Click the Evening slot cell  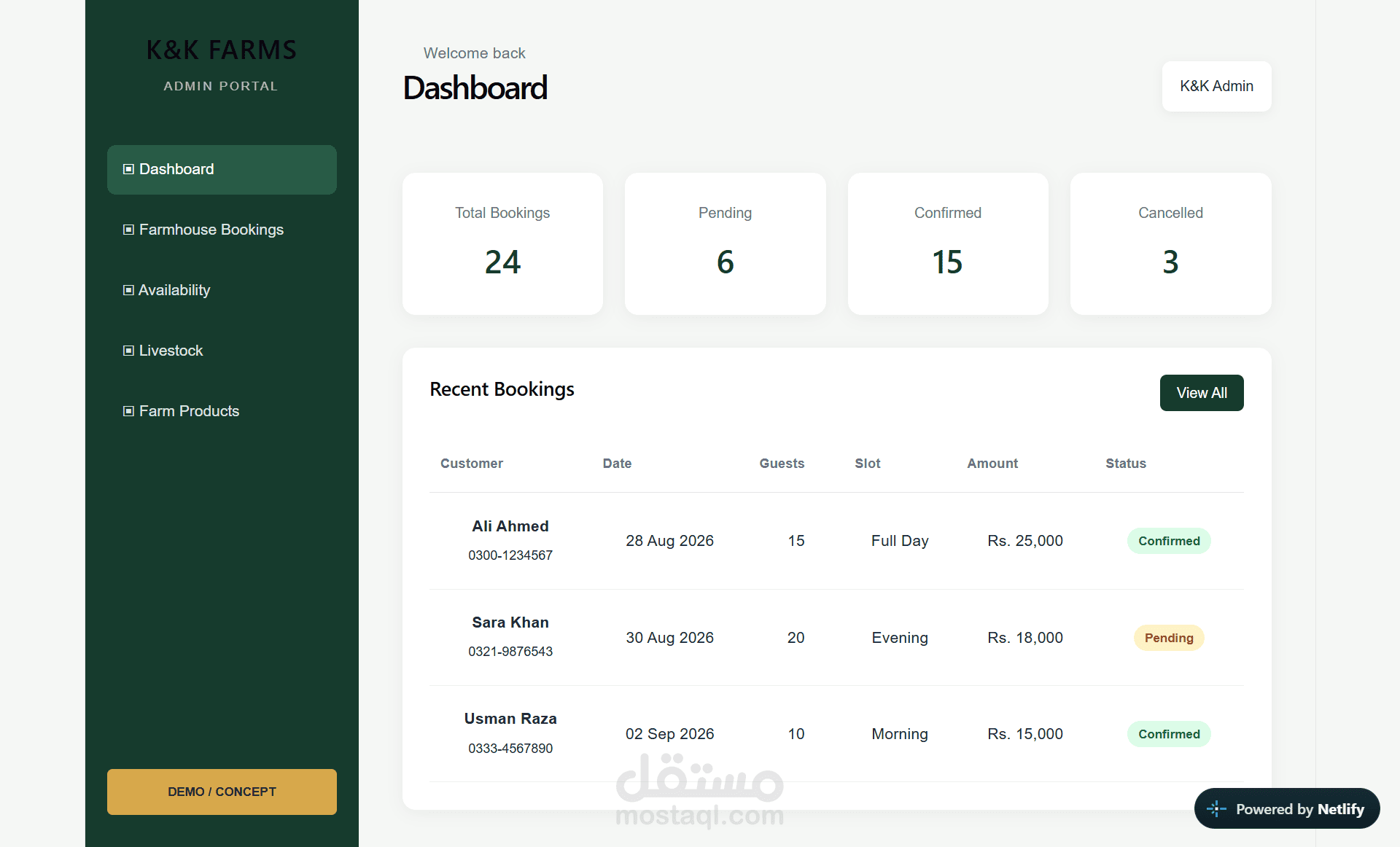900,638
